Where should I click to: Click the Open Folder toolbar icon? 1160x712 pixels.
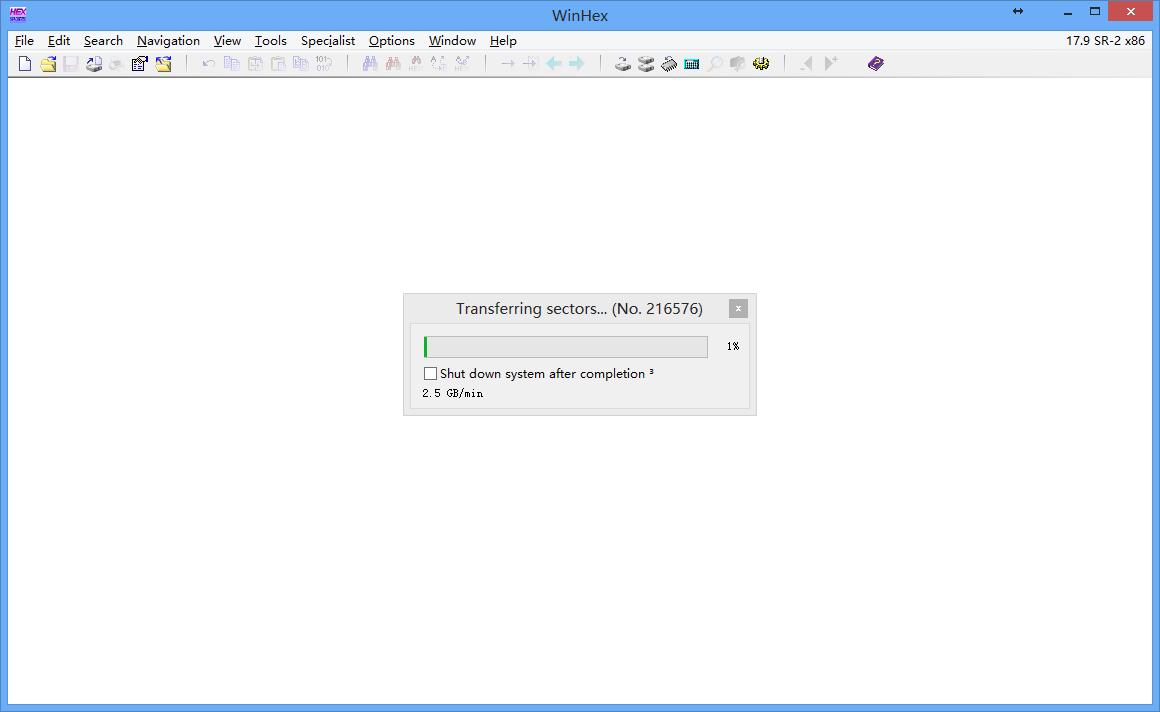[163, 64]
